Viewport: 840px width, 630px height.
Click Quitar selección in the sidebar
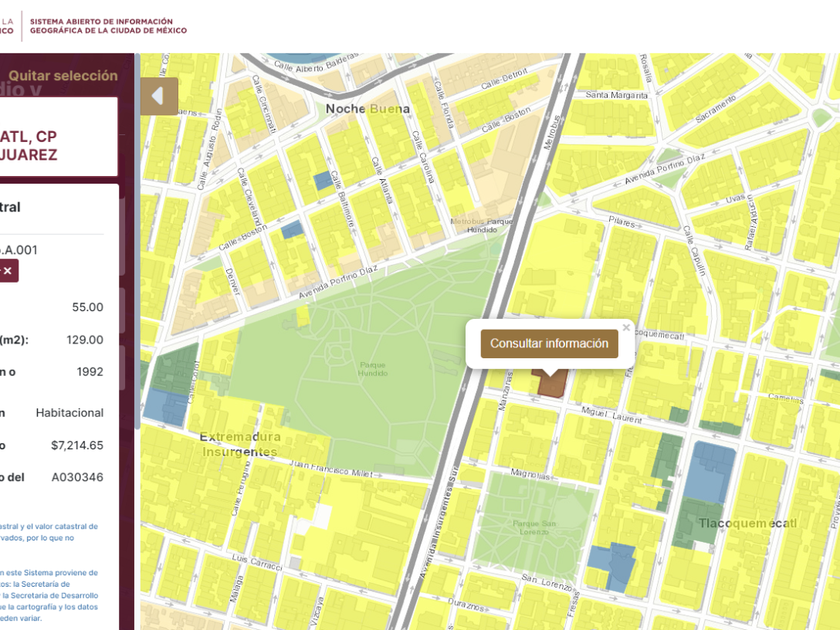click(x=63, y=76)
